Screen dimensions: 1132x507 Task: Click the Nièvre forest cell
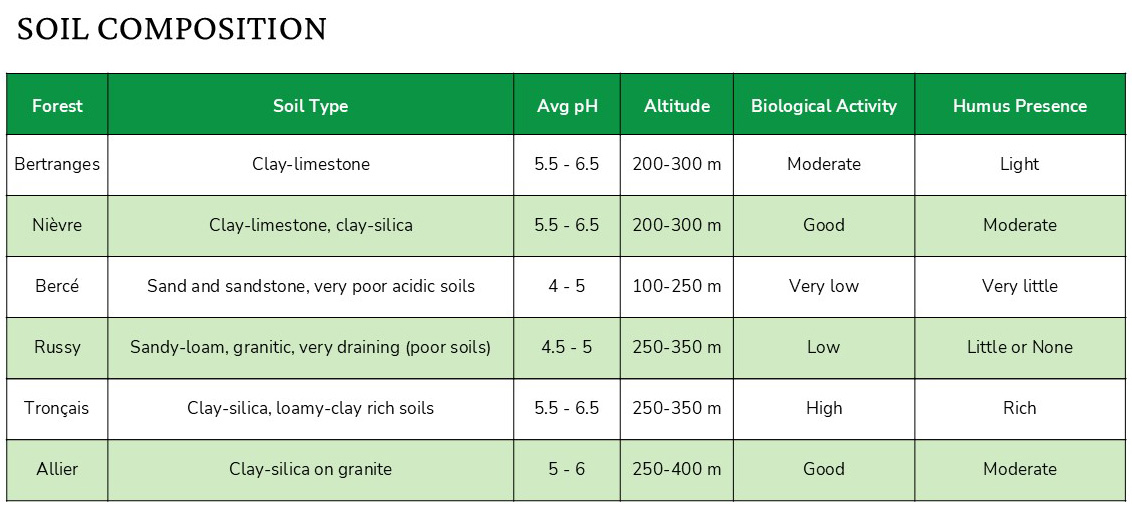coord(57,225)
